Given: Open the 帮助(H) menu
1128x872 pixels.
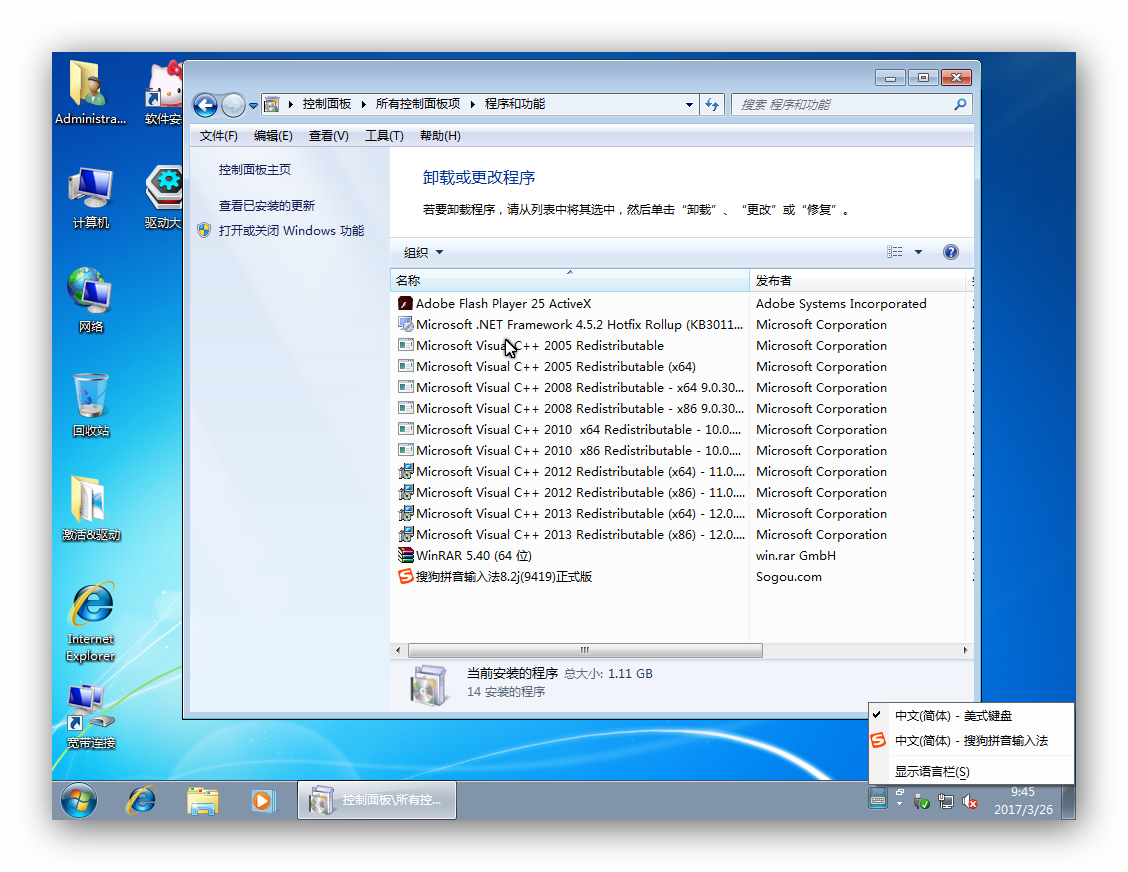Looking at the screenshot, I should tap(440, 136).
